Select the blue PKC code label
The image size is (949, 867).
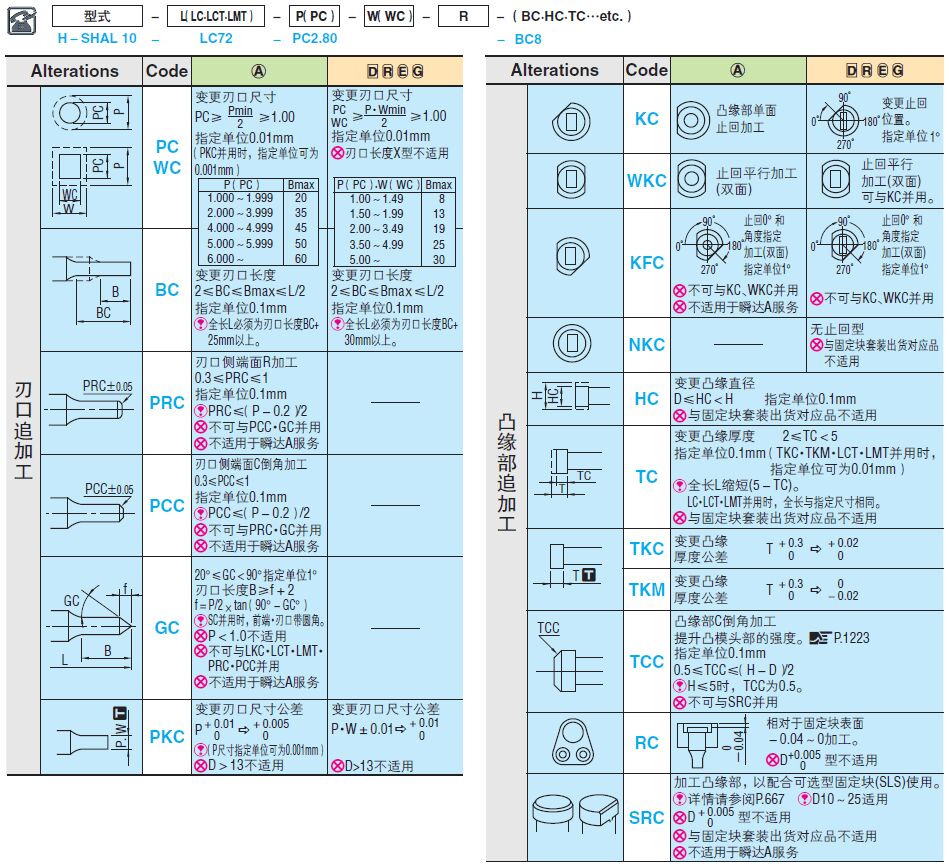tap(167, 737)
